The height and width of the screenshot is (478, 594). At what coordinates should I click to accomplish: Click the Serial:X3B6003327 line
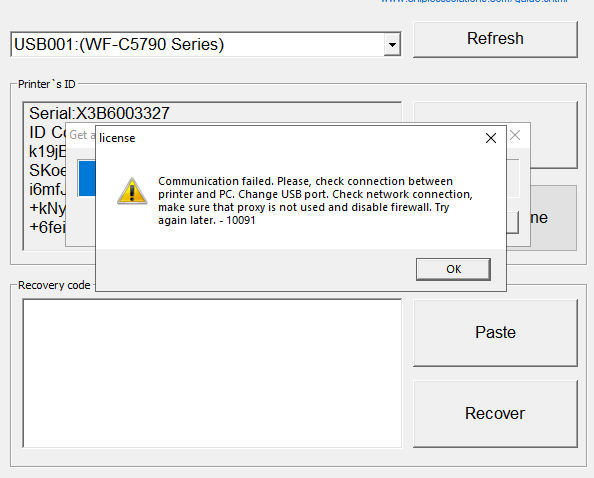[x=99, y=113]
